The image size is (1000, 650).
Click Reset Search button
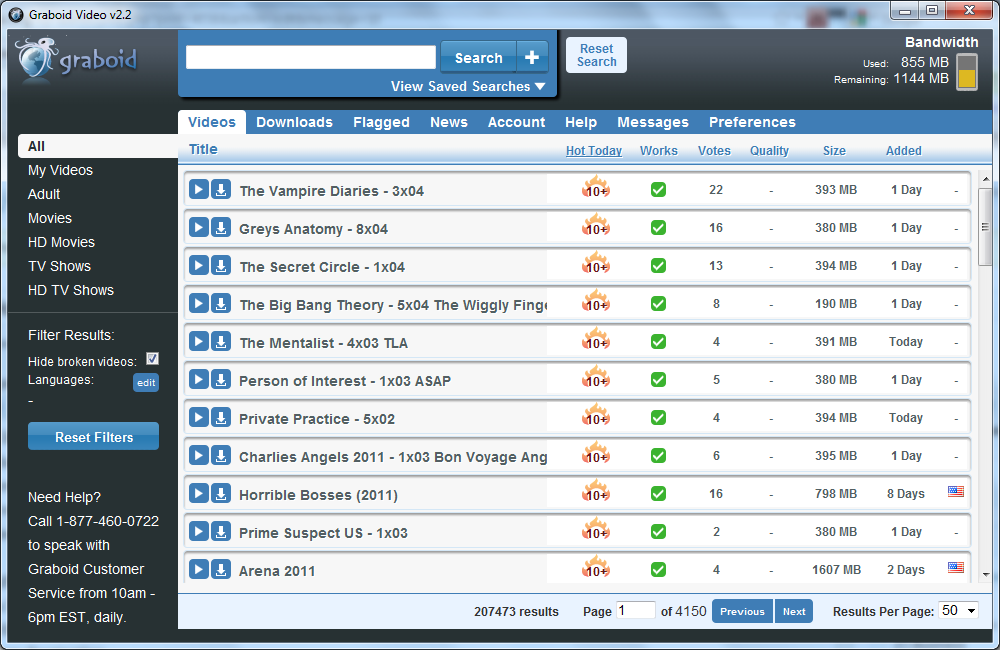point(596,55)
